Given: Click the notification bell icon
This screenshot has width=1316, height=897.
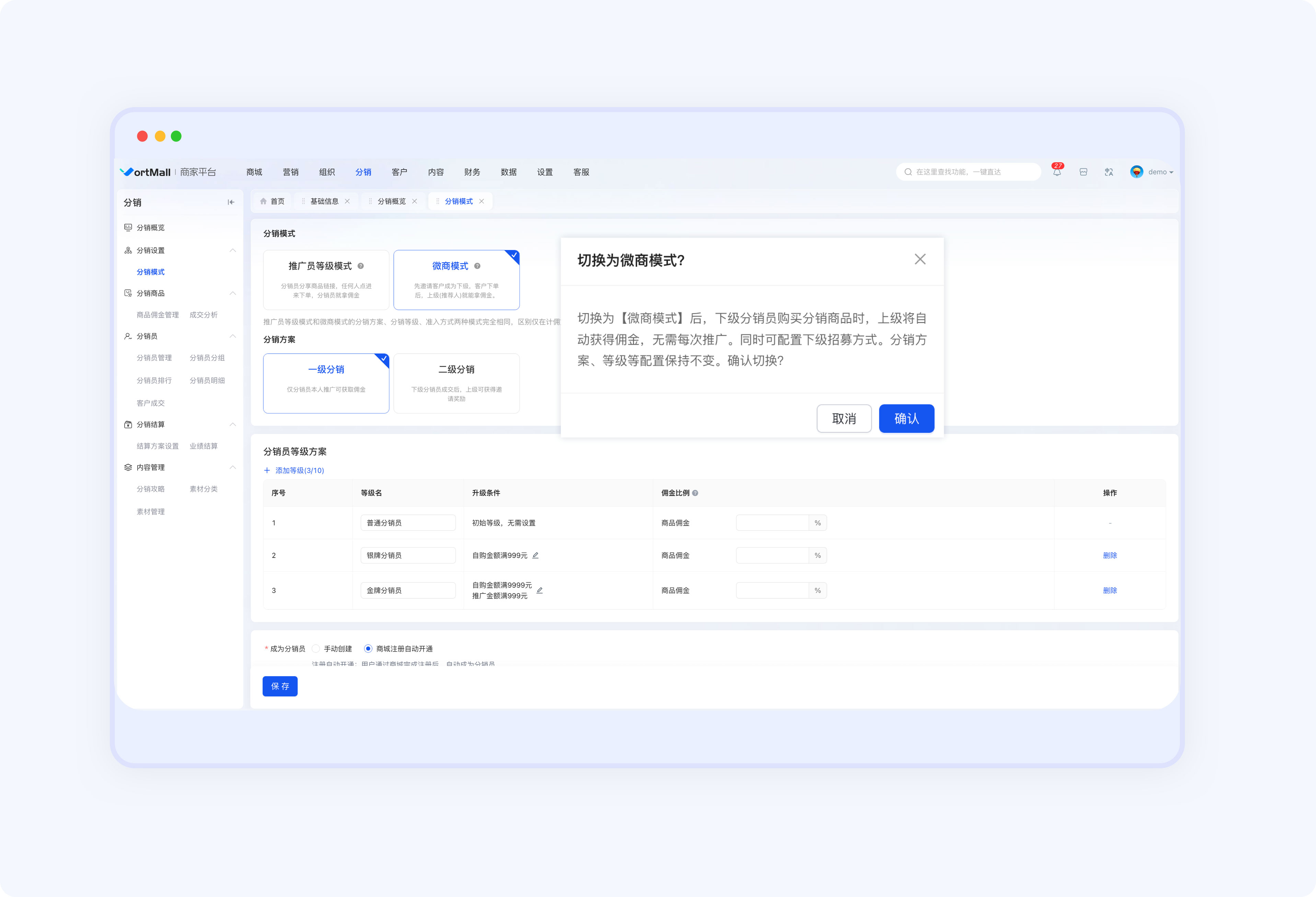Looking at the screenshot, I should 1057,172.
